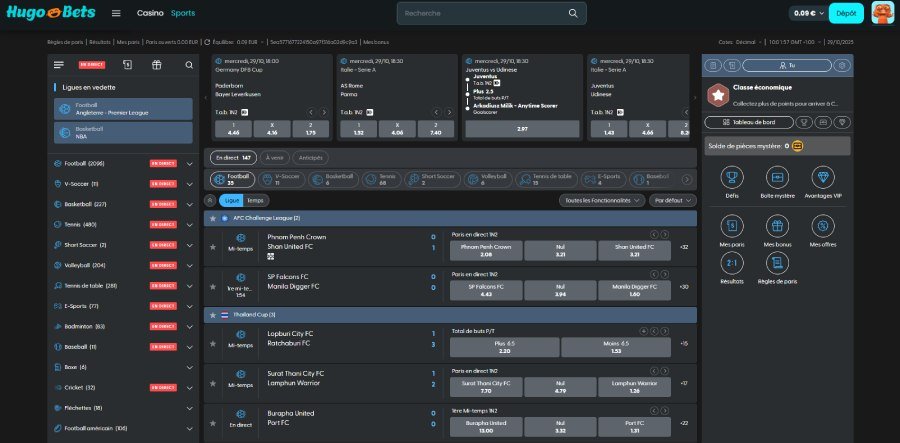
Task: Refresh the Équilibre balance
Action: (207, 42)
